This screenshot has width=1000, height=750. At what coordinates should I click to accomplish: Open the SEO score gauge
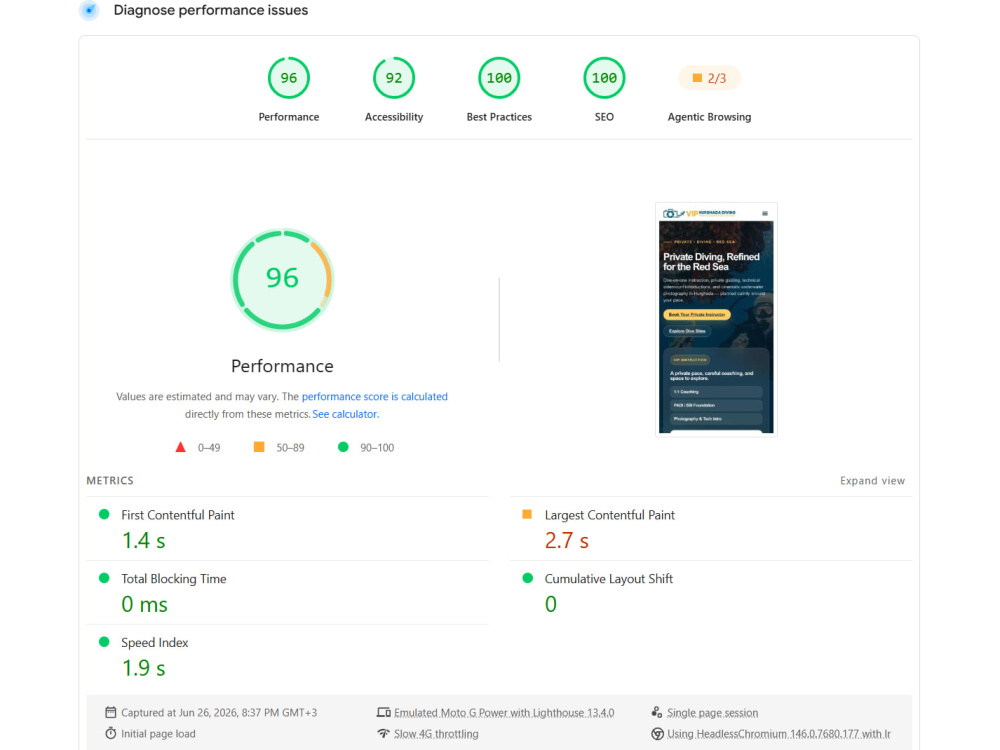tap(604, 78)
